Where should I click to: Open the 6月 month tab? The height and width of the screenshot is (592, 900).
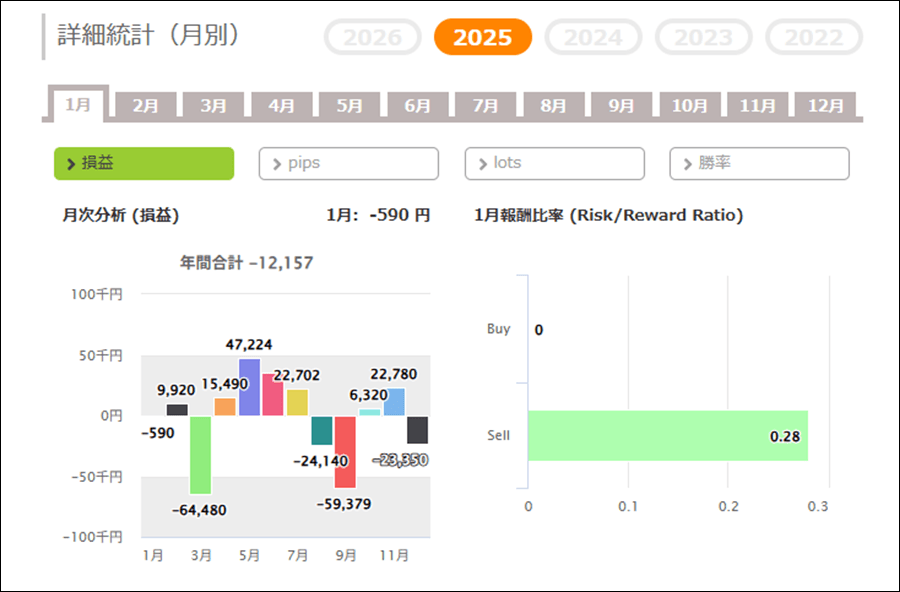(x=418, y=105)
